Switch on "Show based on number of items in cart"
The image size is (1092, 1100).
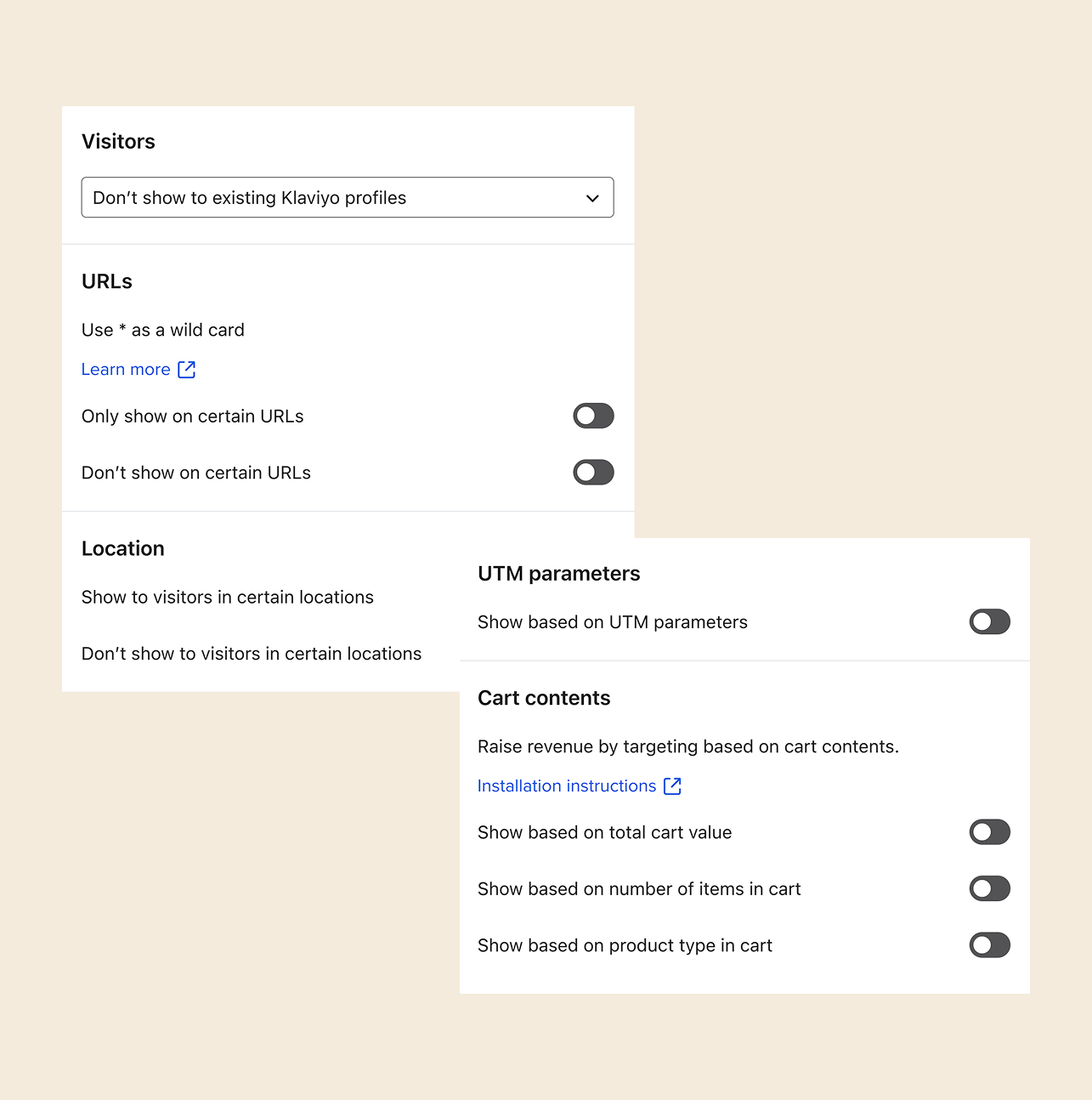click(x=989, y=889)
